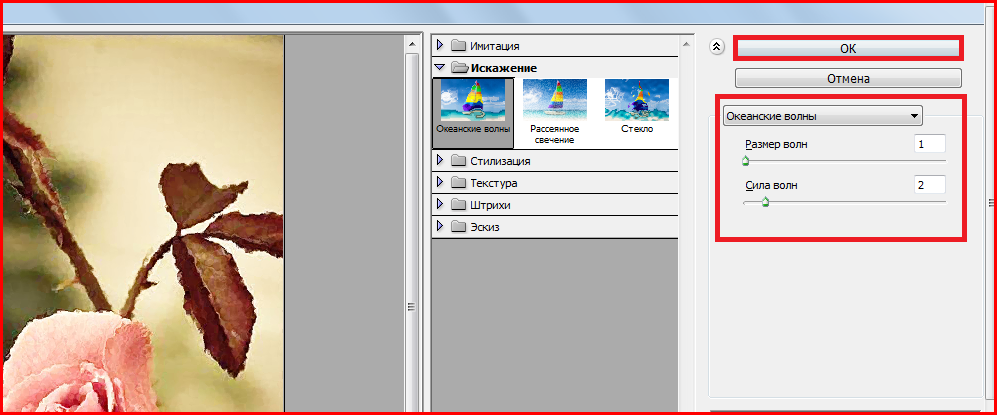Click the Размер волн value field
This screenshot has height=415, width=997.
coord(930,144)
